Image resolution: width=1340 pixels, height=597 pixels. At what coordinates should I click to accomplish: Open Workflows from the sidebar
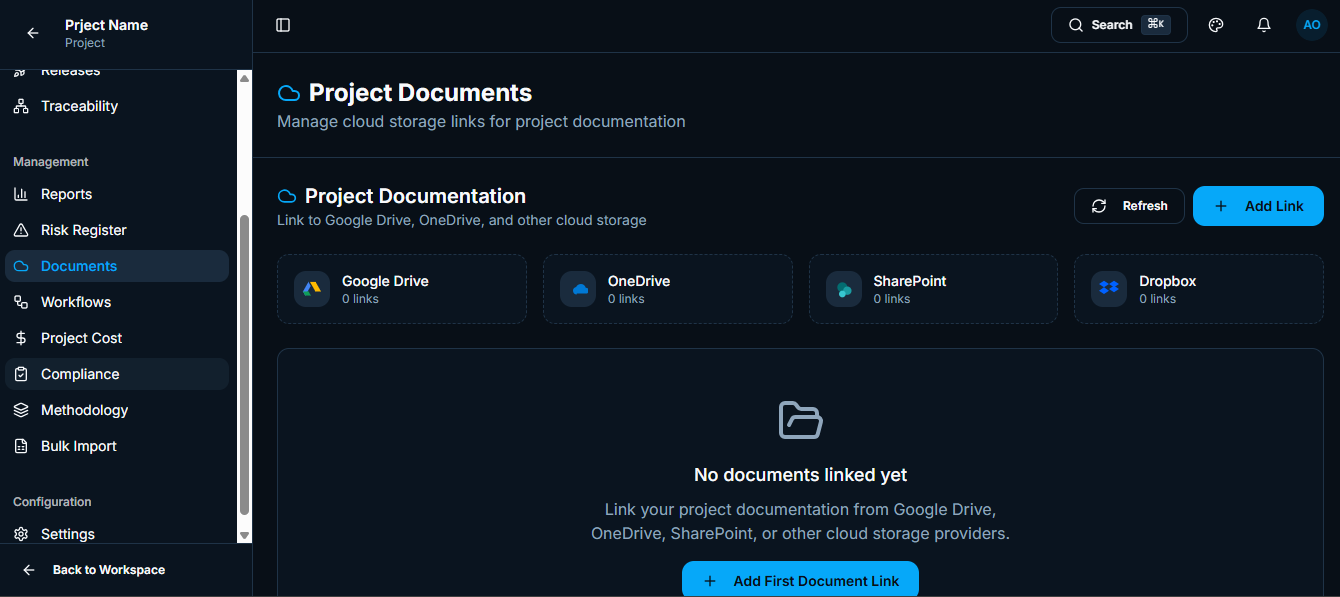(117, 302)
